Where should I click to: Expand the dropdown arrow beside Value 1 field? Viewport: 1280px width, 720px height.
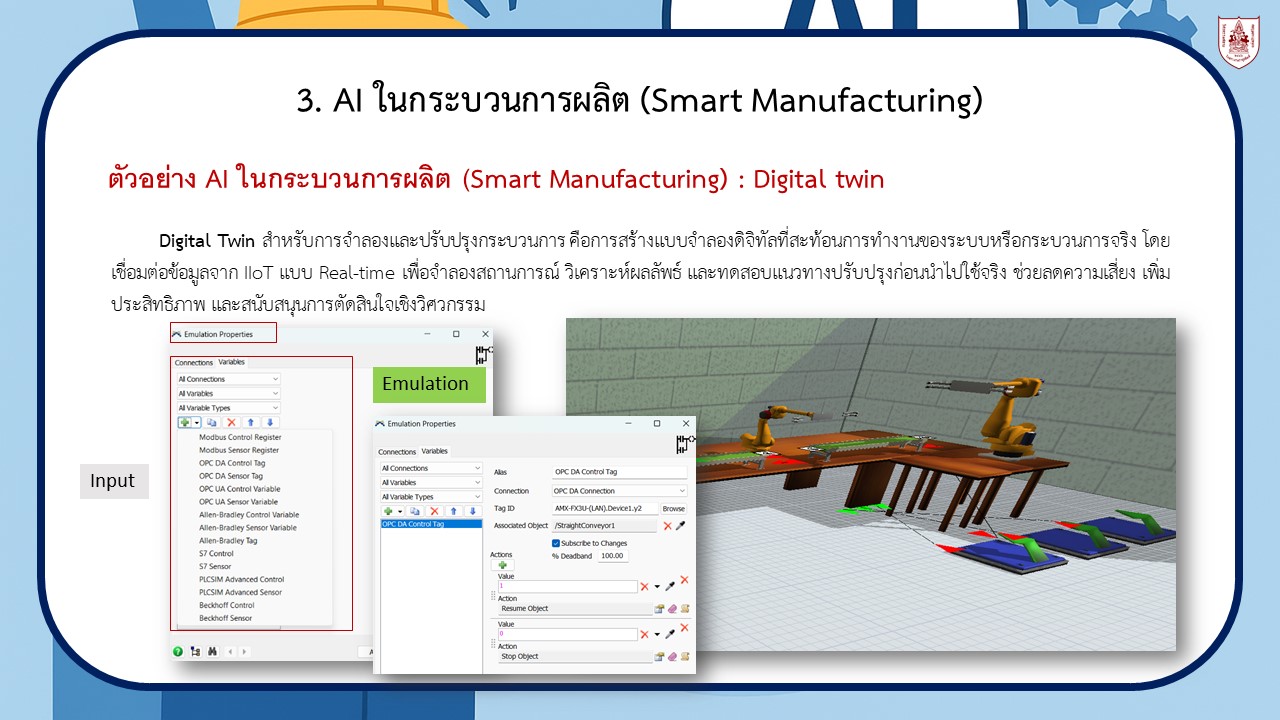[657, 587]
